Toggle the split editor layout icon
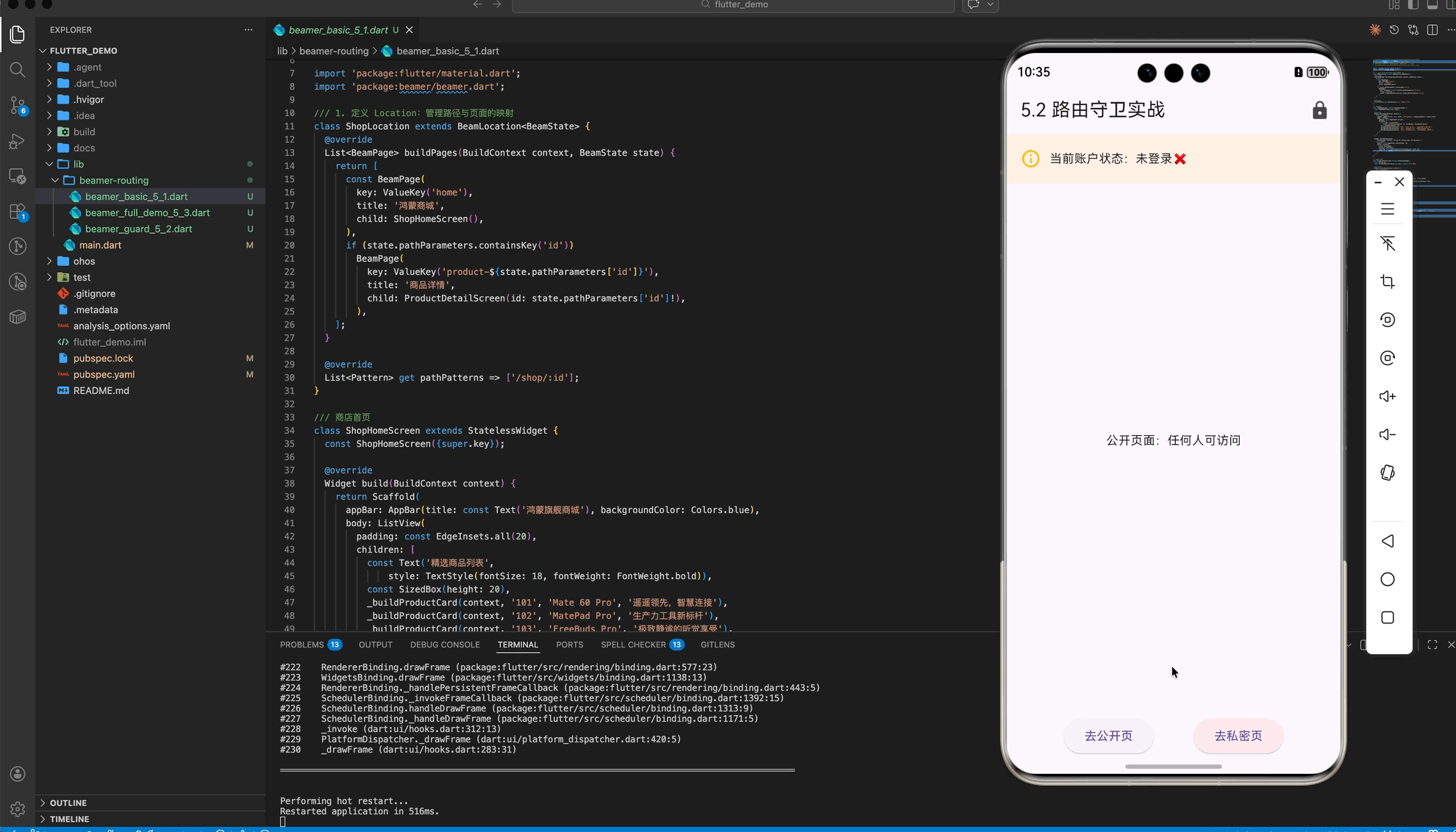Viewport: 1456px width, 832px height. (x=1432, y=30)
